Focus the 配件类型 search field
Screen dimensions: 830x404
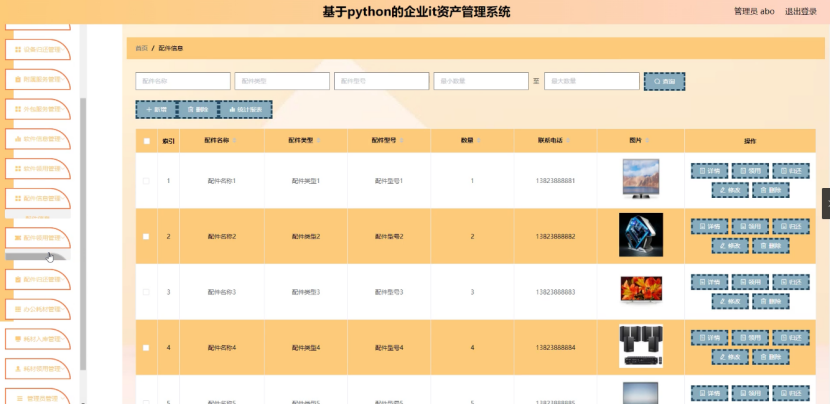tap(282, 81)
